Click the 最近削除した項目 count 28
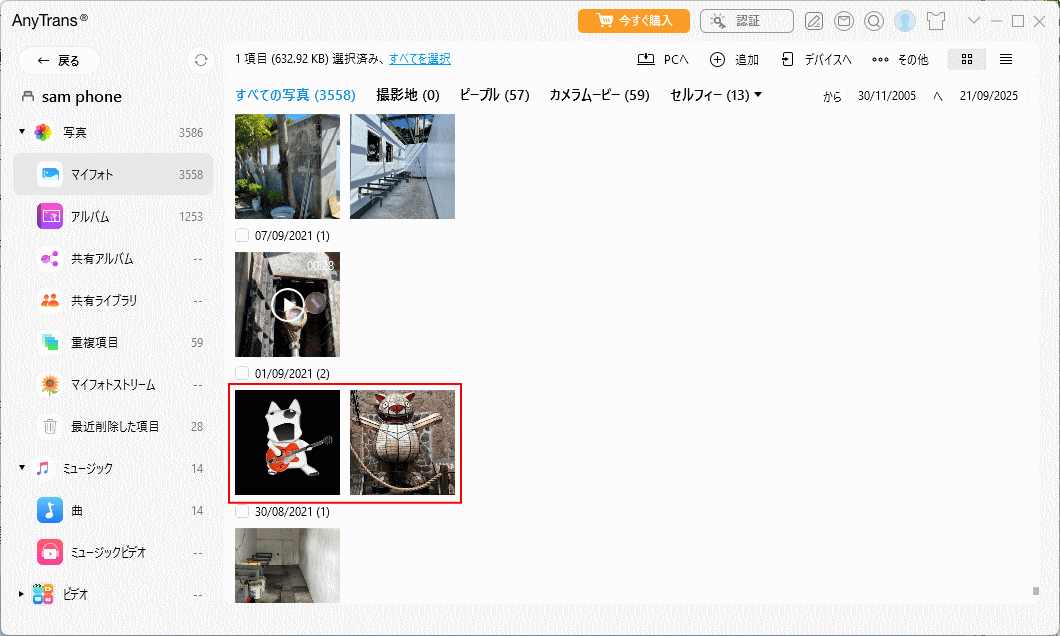This screenshot has height=636, width=1060. [x=197, y=426]
